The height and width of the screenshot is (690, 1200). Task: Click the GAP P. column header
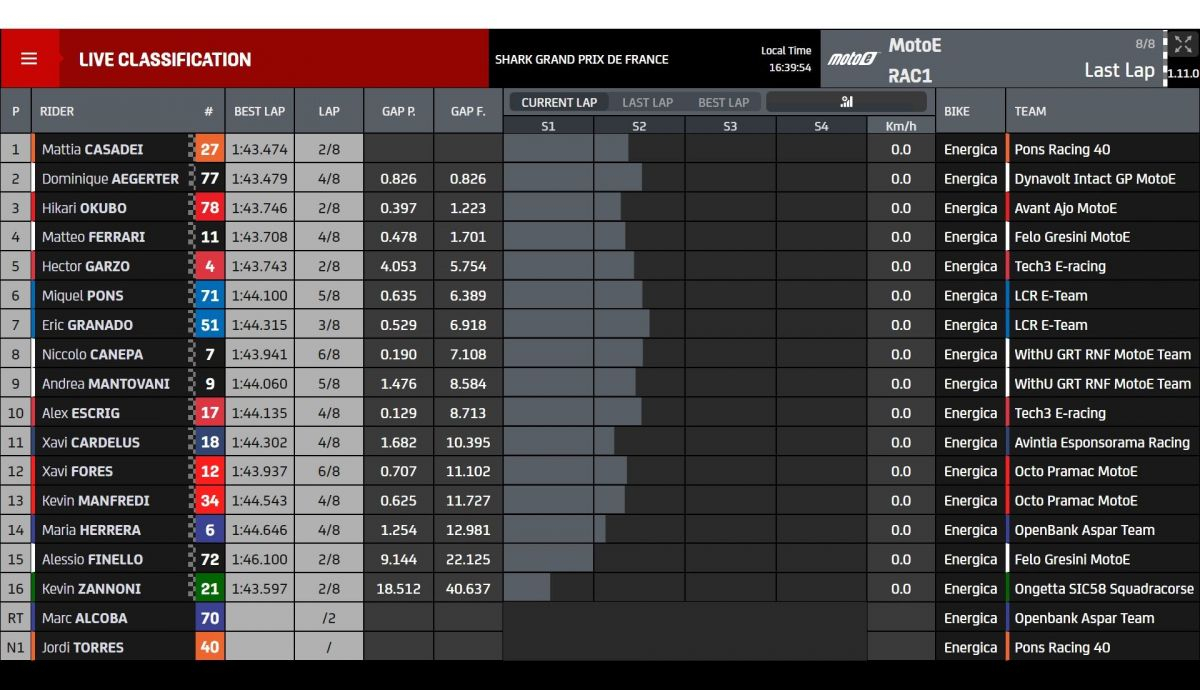pos(399,111)
